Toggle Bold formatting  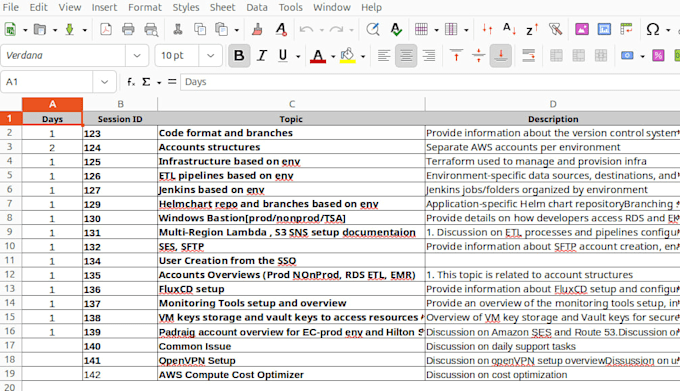[x=239, y=55]
